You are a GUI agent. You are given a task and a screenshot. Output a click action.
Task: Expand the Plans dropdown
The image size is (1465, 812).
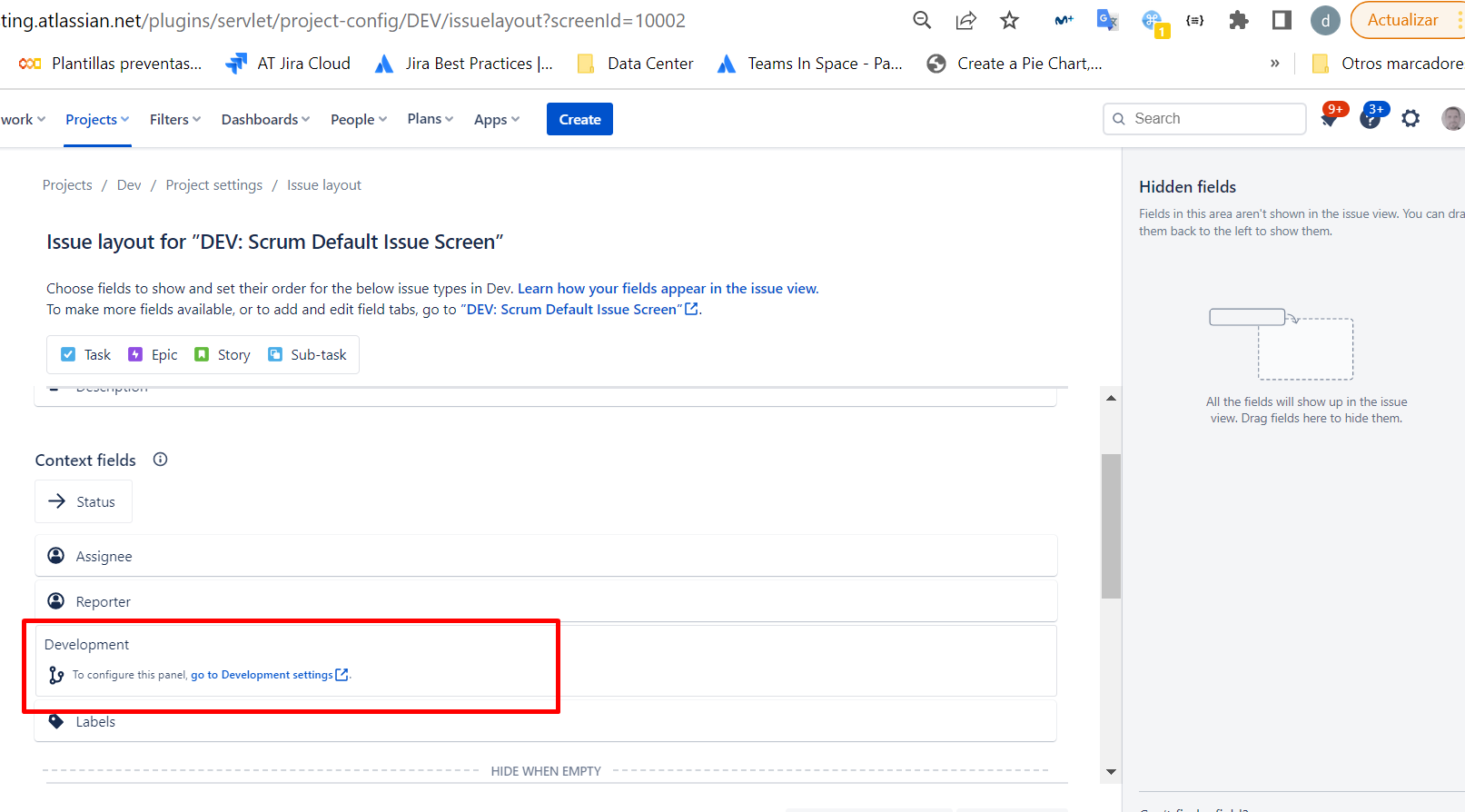(431, 119)
